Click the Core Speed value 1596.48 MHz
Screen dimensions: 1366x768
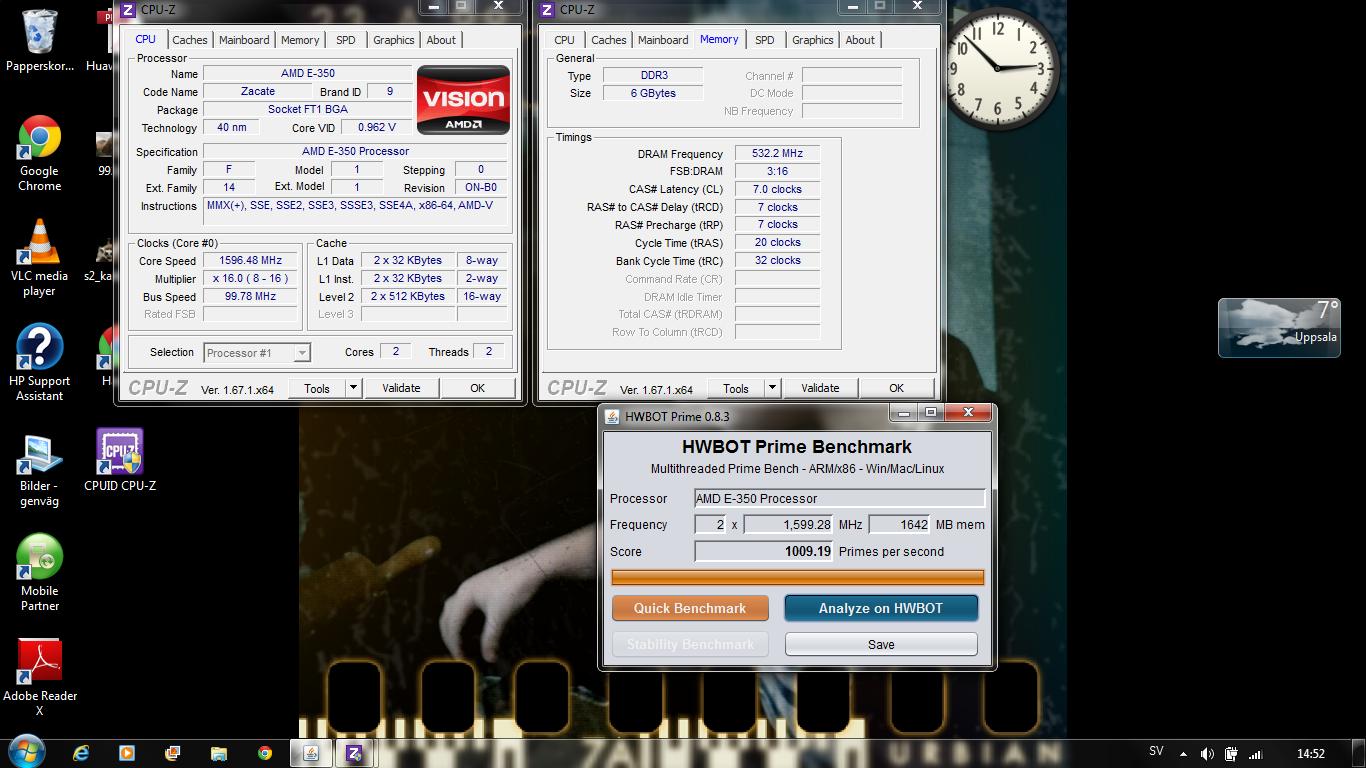click(x=250, y=260)
